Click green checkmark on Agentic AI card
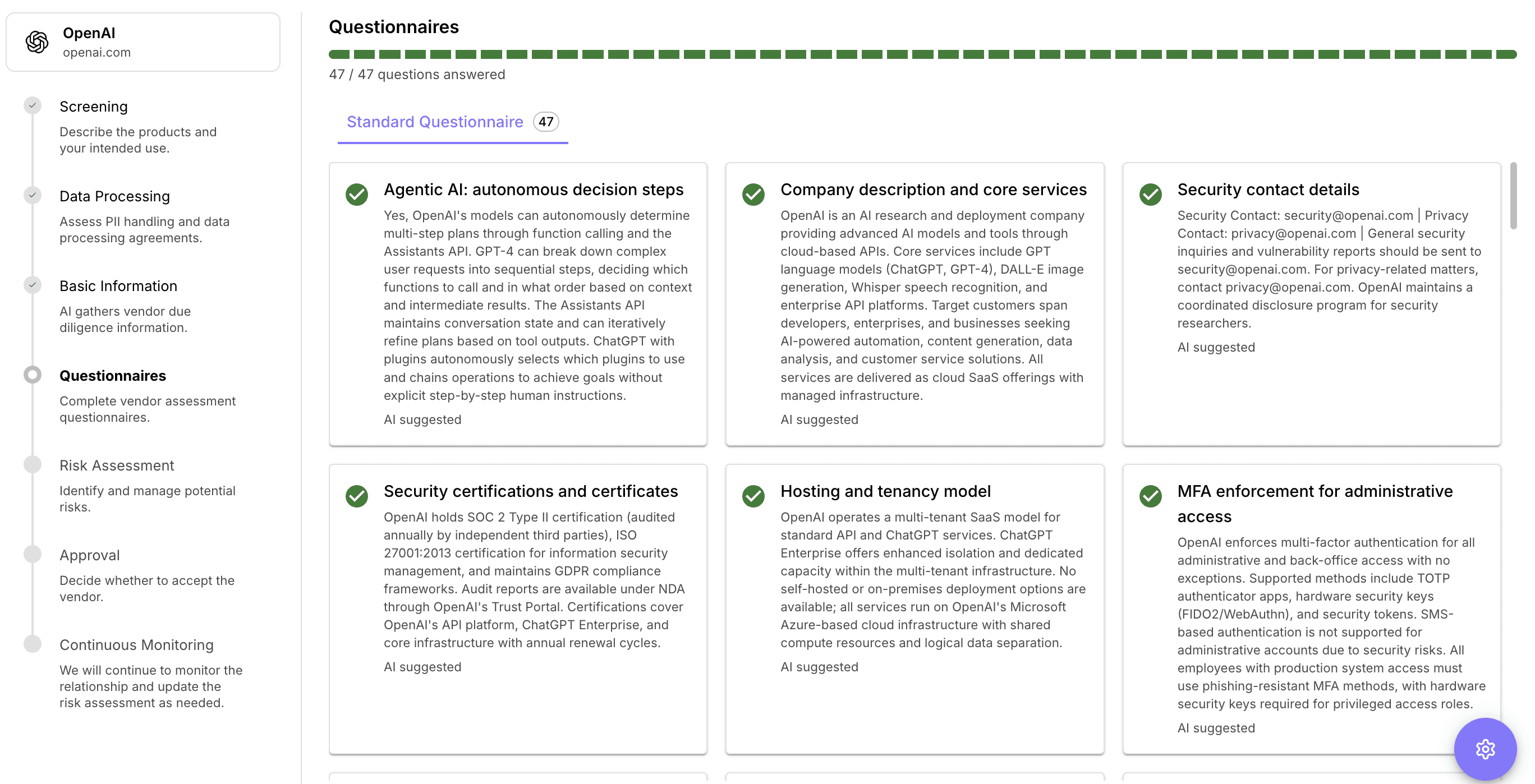 point(356,194)
